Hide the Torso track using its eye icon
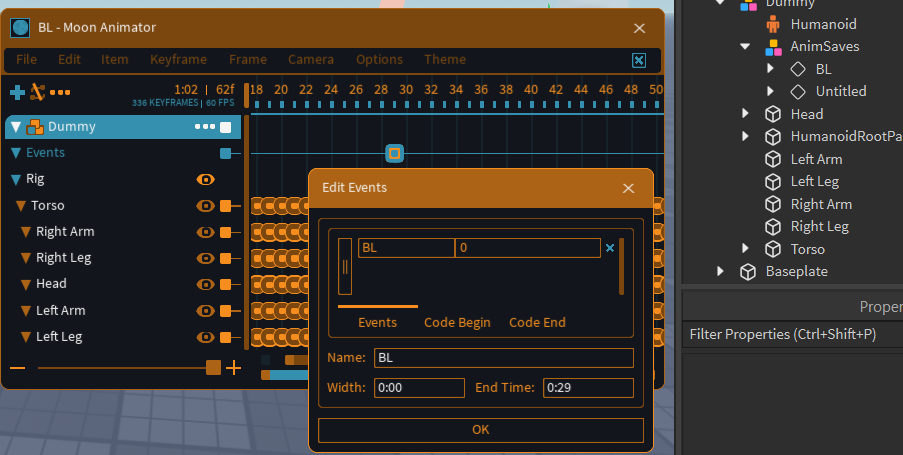This screenshot has height=455, width=903. [x=206, y=205]
